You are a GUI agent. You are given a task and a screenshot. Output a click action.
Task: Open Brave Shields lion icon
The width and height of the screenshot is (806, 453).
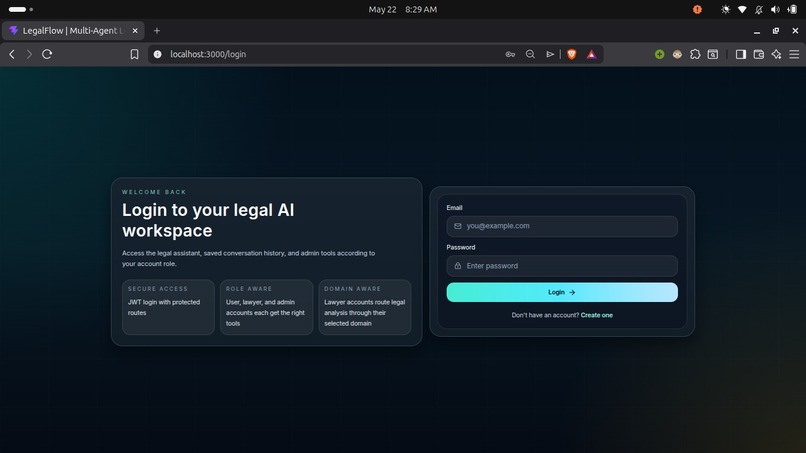pyautogui.click(x=571, y=54)
